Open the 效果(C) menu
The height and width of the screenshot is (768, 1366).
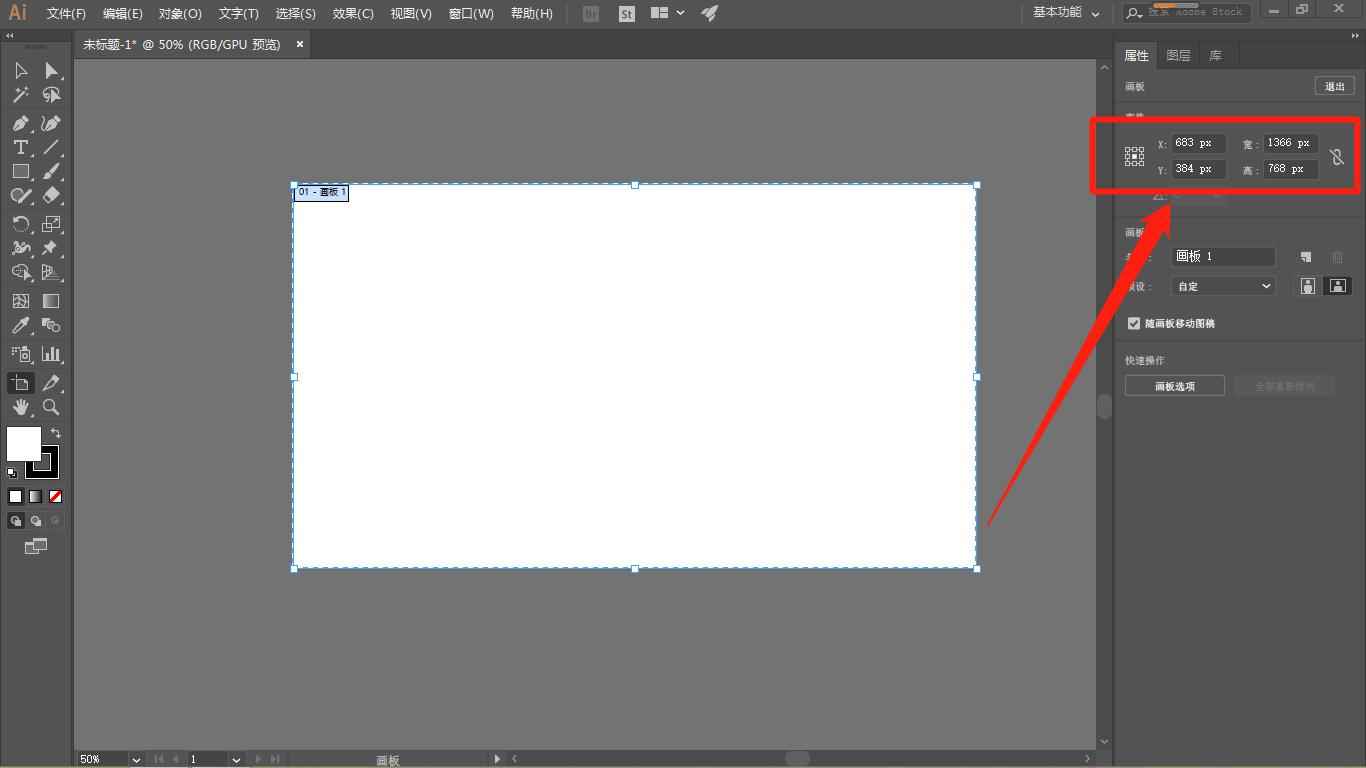tap(353, 13)
